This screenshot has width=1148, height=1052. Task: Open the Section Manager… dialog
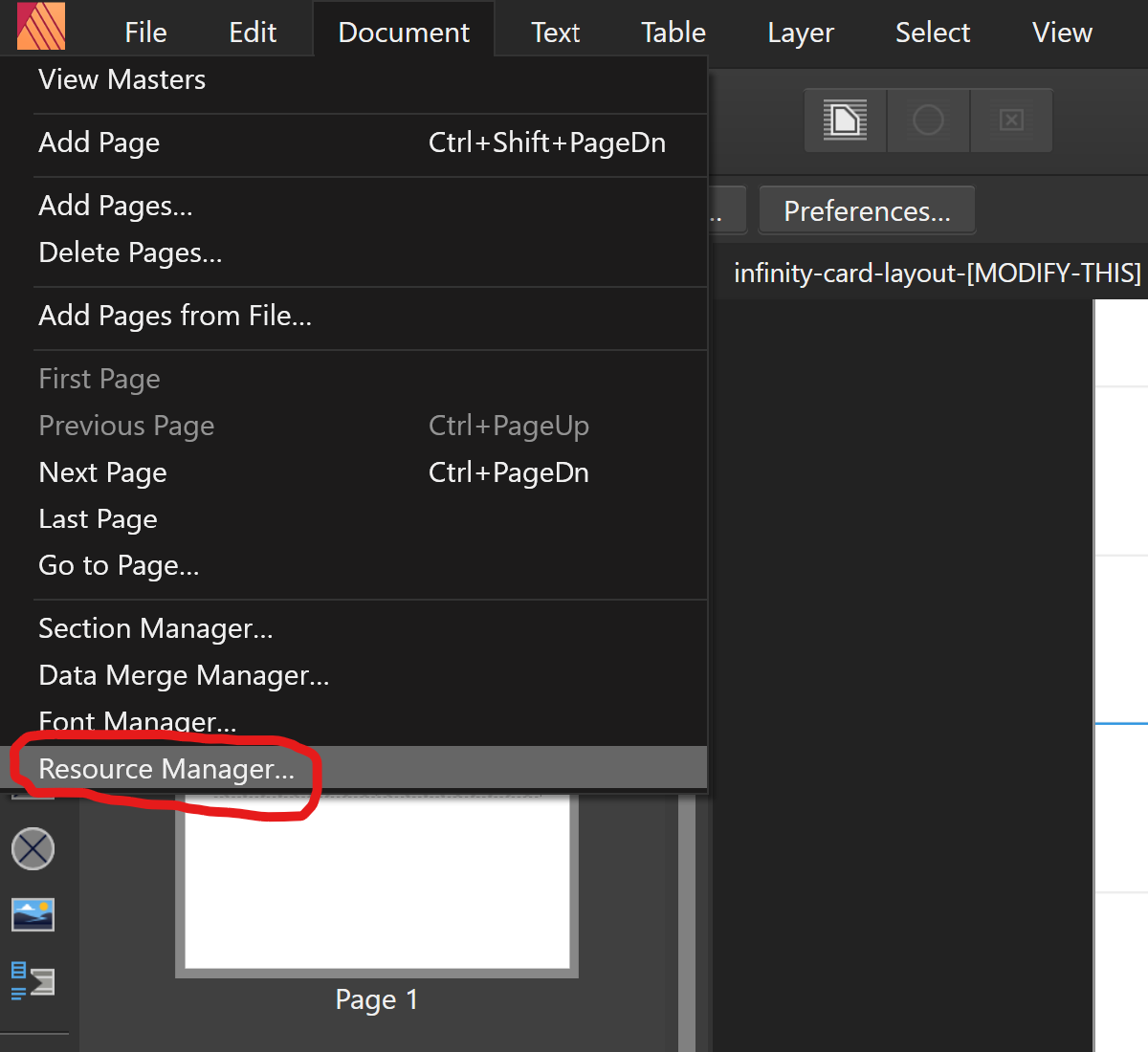click(x=155, y=628)
